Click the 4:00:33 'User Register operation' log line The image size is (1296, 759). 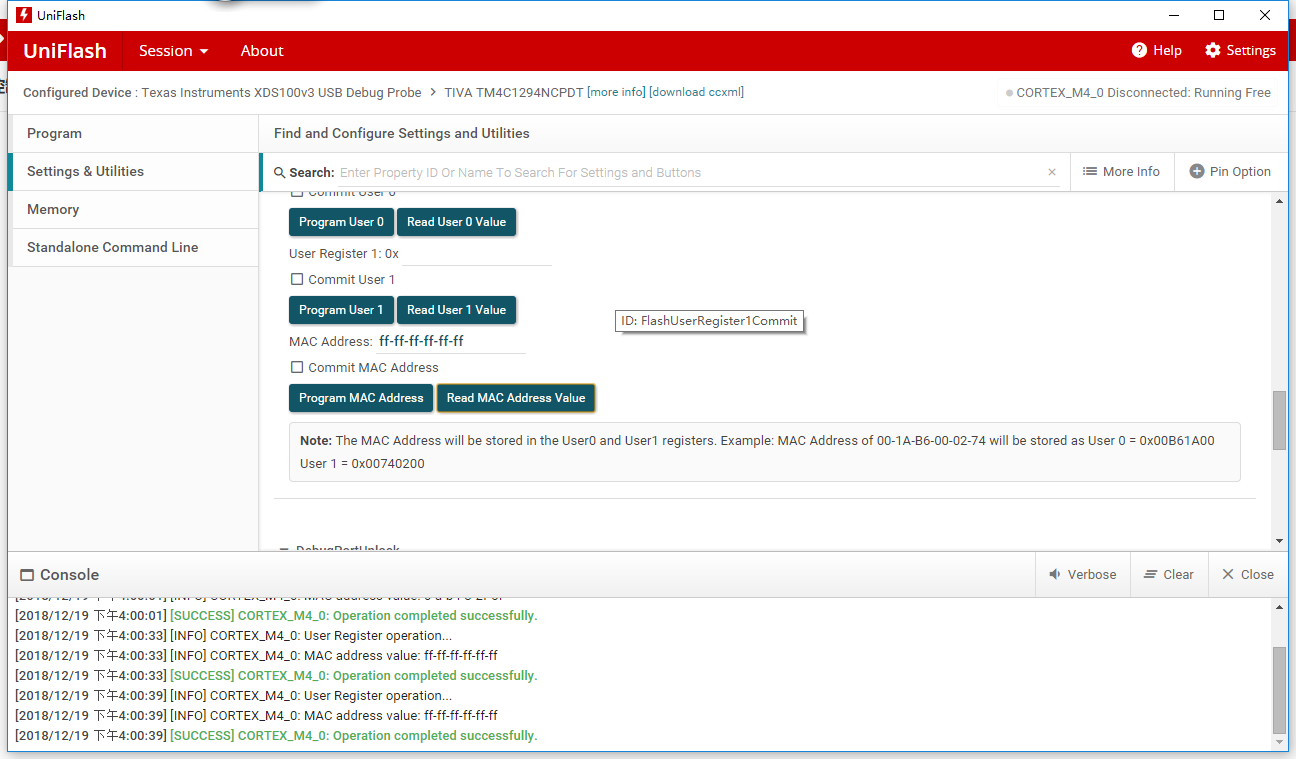tap(233, 636)
